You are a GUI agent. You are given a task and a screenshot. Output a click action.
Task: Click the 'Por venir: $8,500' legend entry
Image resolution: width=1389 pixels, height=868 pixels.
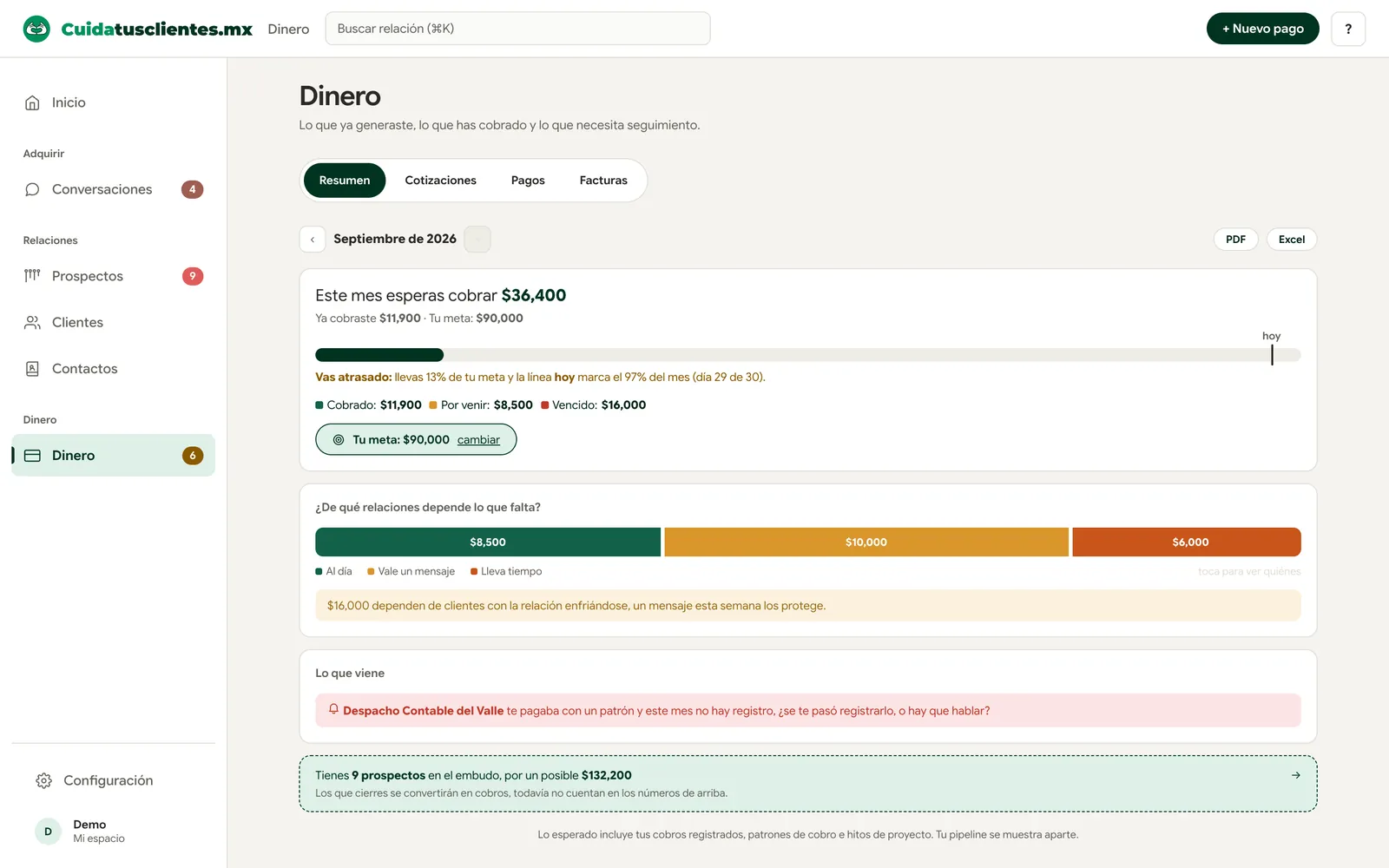481,405
